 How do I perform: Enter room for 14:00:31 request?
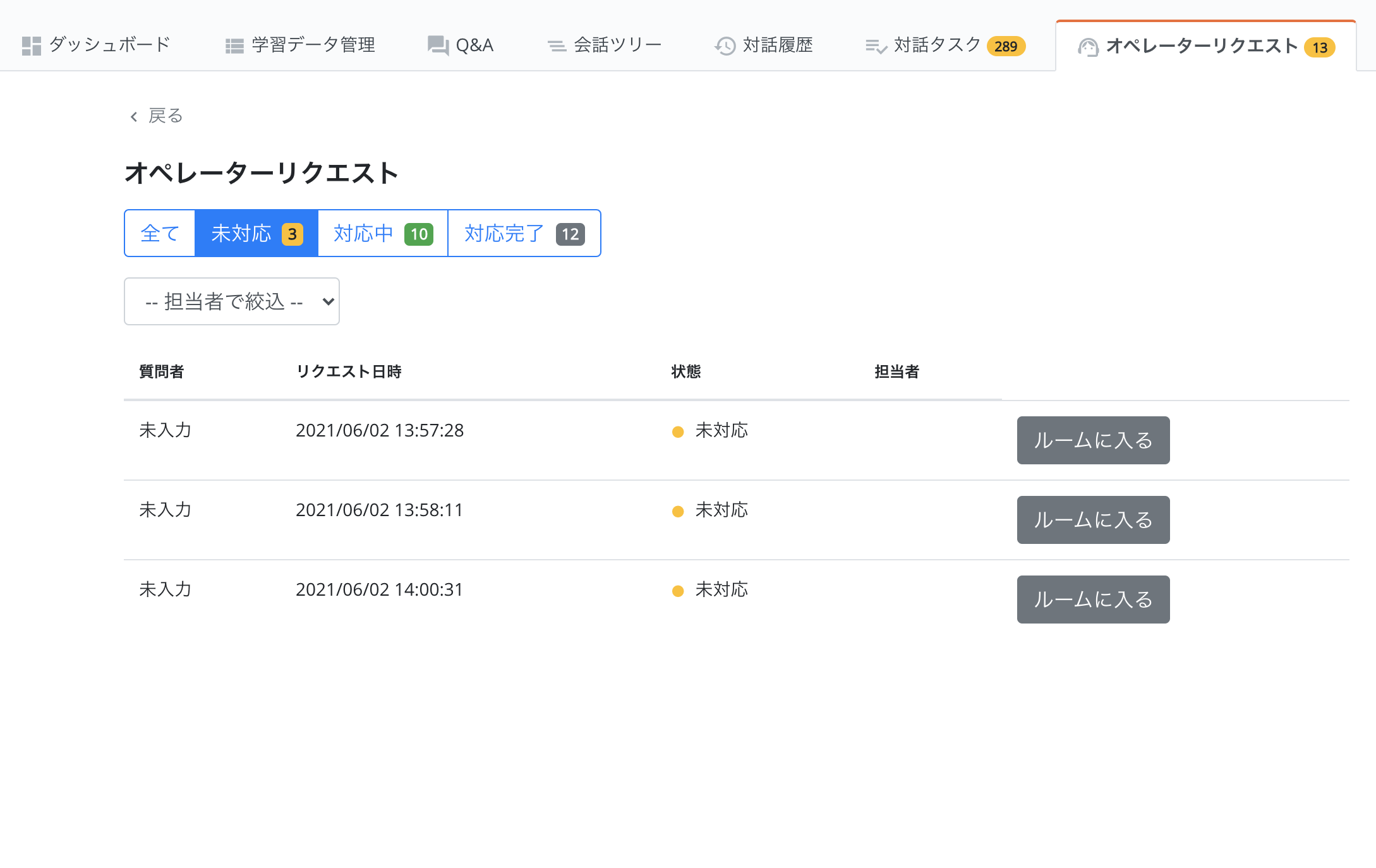tap(1093, 600)
